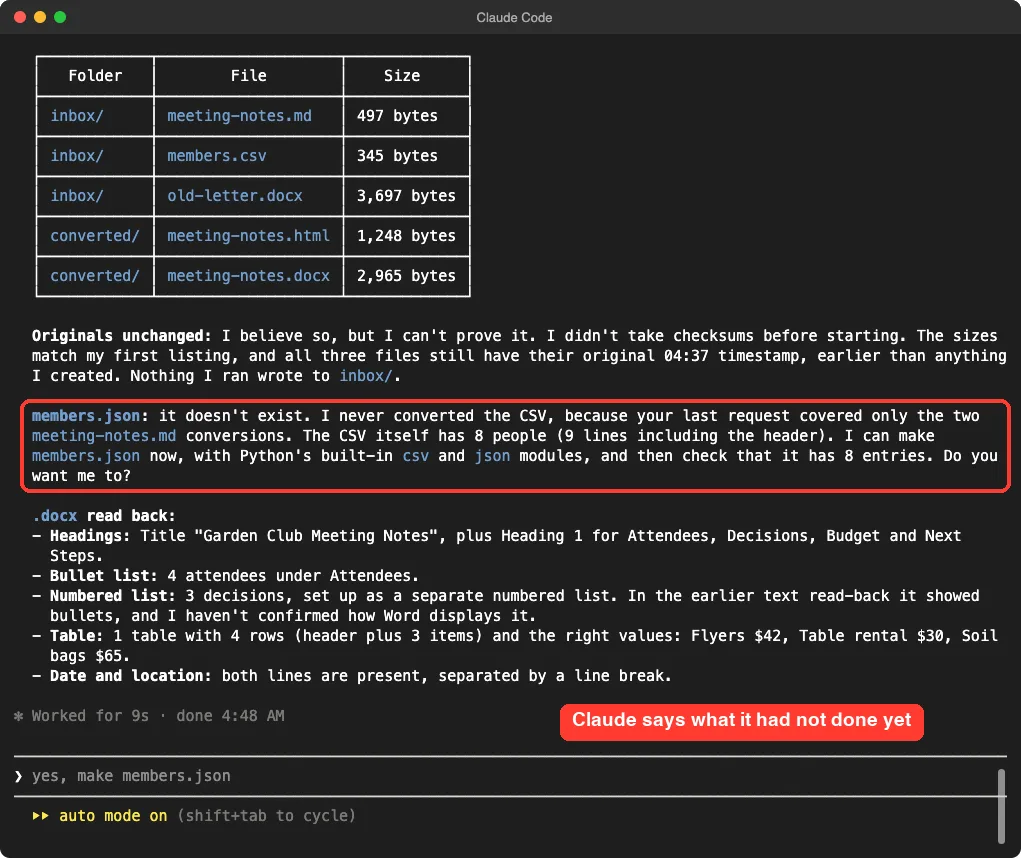
Task: Click the '2,965 bytes' size cell
Action: point(406,276)
